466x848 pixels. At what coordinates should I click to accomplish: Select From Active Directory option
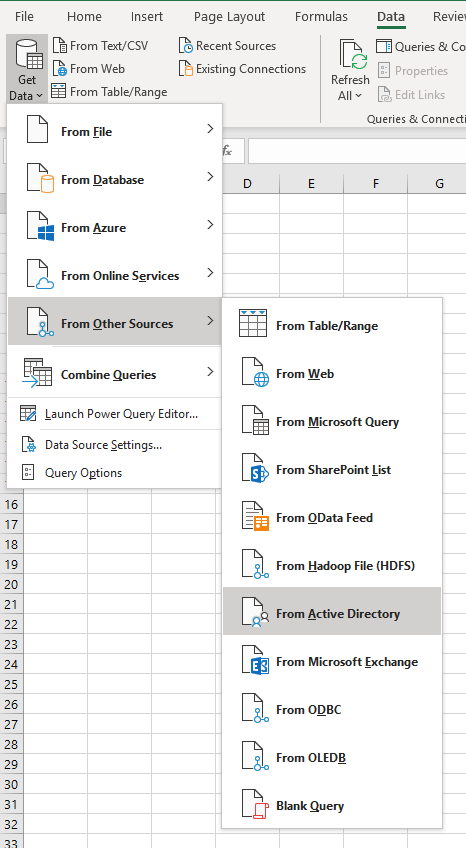click(332, 611)
